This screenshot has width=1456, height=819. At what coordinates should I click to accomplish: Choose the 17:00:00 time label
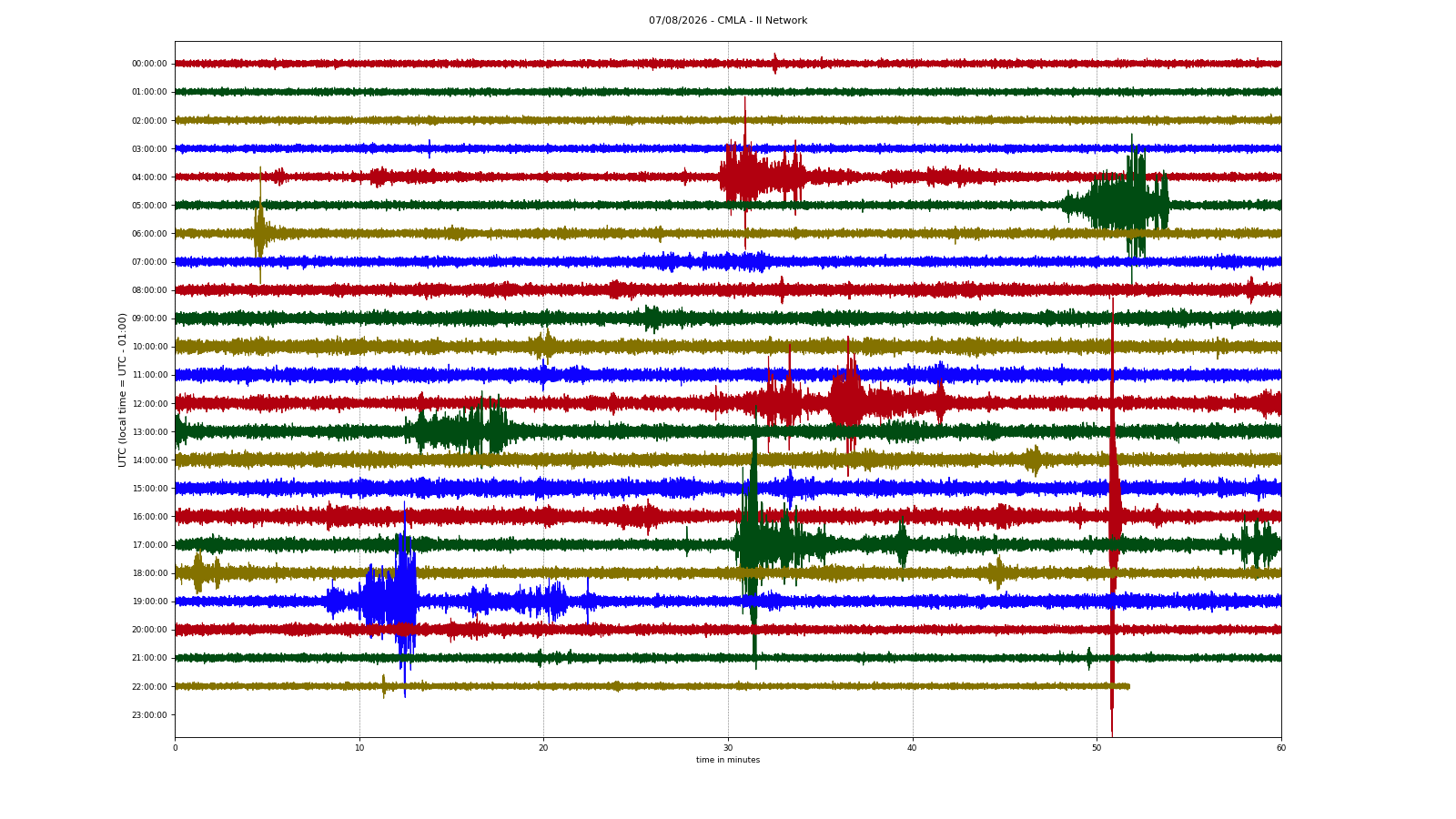tap(149, 544)
